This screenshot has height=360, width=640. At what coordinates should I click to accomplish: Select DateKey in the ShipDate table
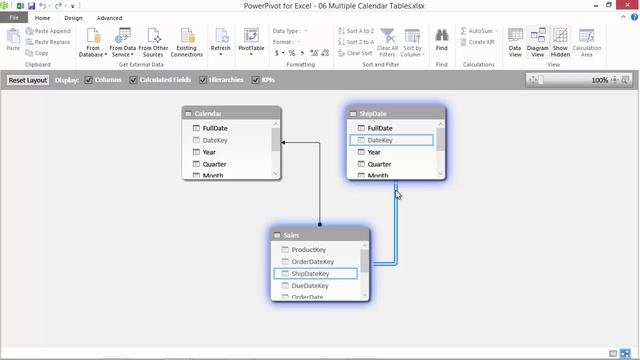(392, 140)
